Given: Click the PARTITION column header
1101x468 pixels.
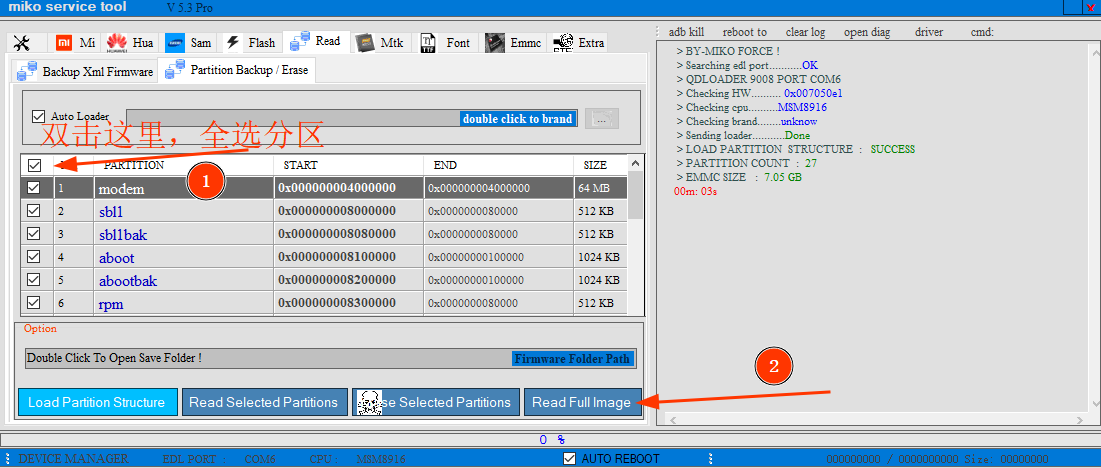Looking at the screenshot, I should (133, 166).
